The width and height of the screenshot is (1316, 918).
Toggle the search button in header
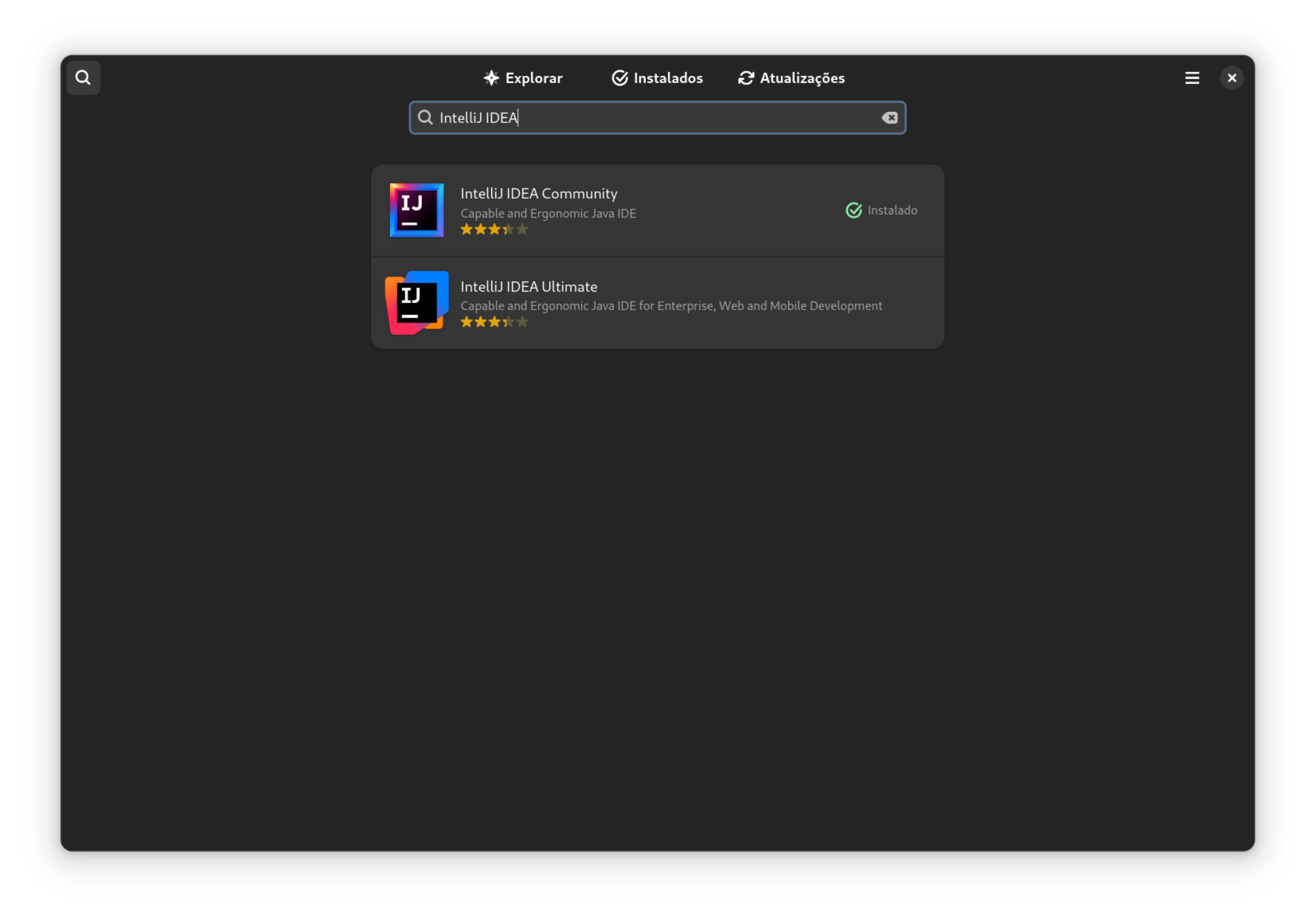coord(83,77)
